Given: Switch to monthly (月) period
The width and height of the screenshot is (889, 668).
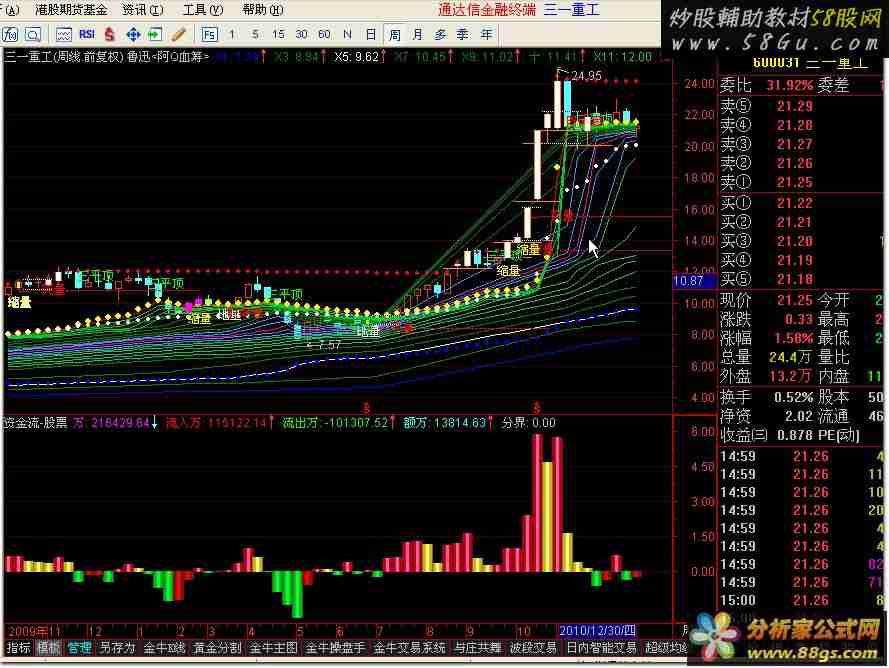Looking at the screenshot, I should pos(418,35).
